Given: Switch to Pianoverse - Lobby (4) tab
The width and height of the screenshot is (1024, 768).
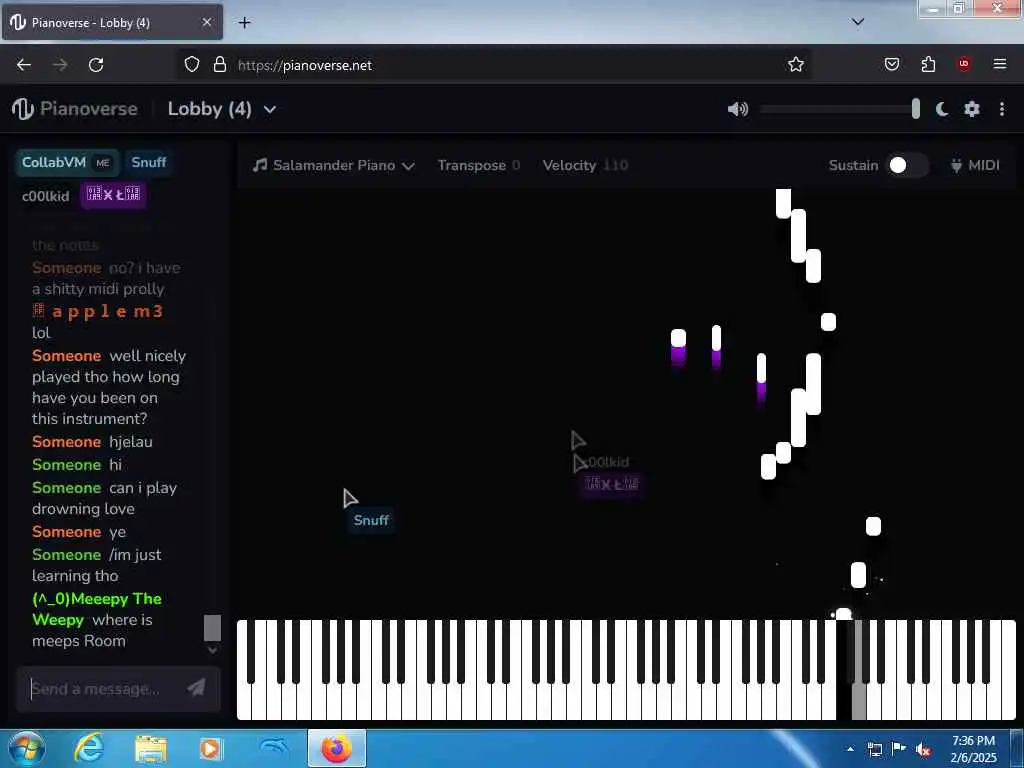Looking at the screenshot, I should [x=112, y=22].
